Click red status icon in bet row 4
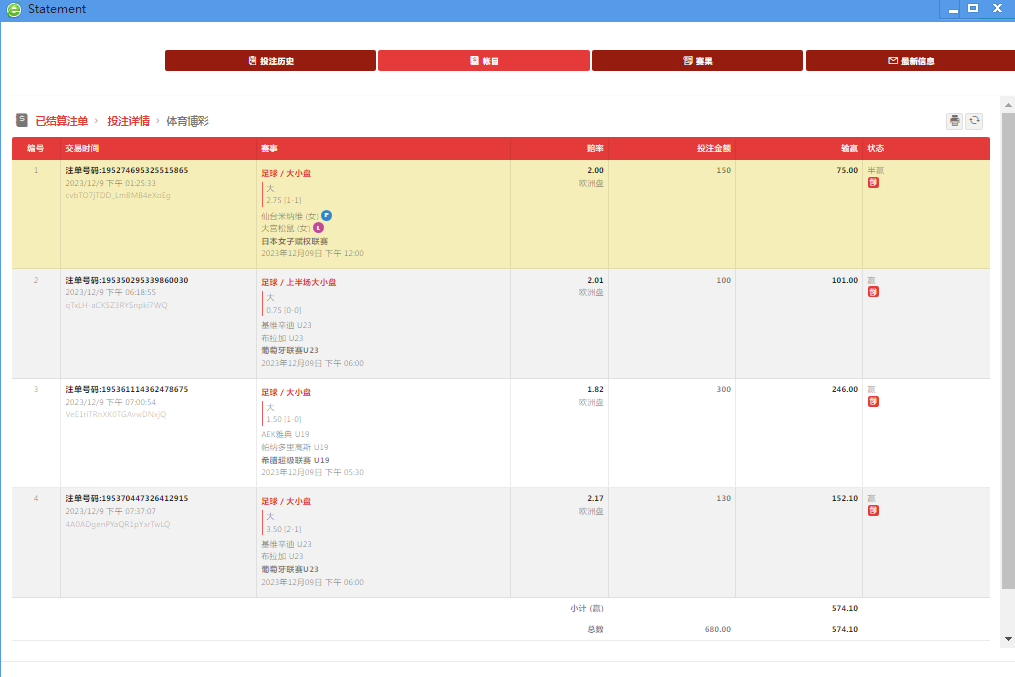This screenshot has height=677, width=1015. (x=873, y=511)
